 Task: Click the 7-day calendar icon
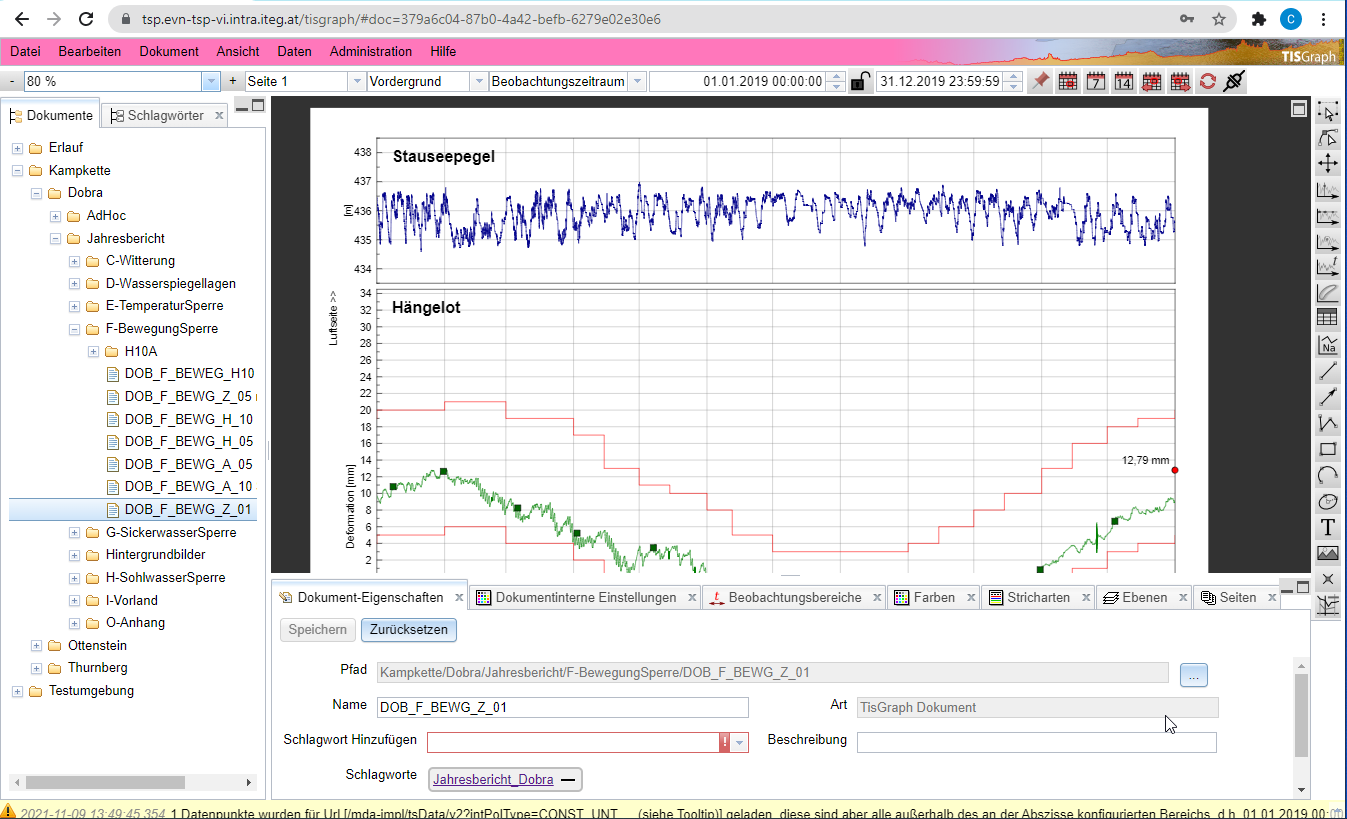click(x=1096, y=81)
